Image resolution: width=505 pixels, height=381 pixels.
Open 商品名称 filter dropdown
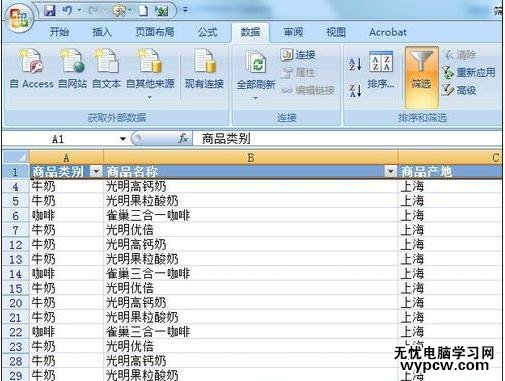pos(390,172)
